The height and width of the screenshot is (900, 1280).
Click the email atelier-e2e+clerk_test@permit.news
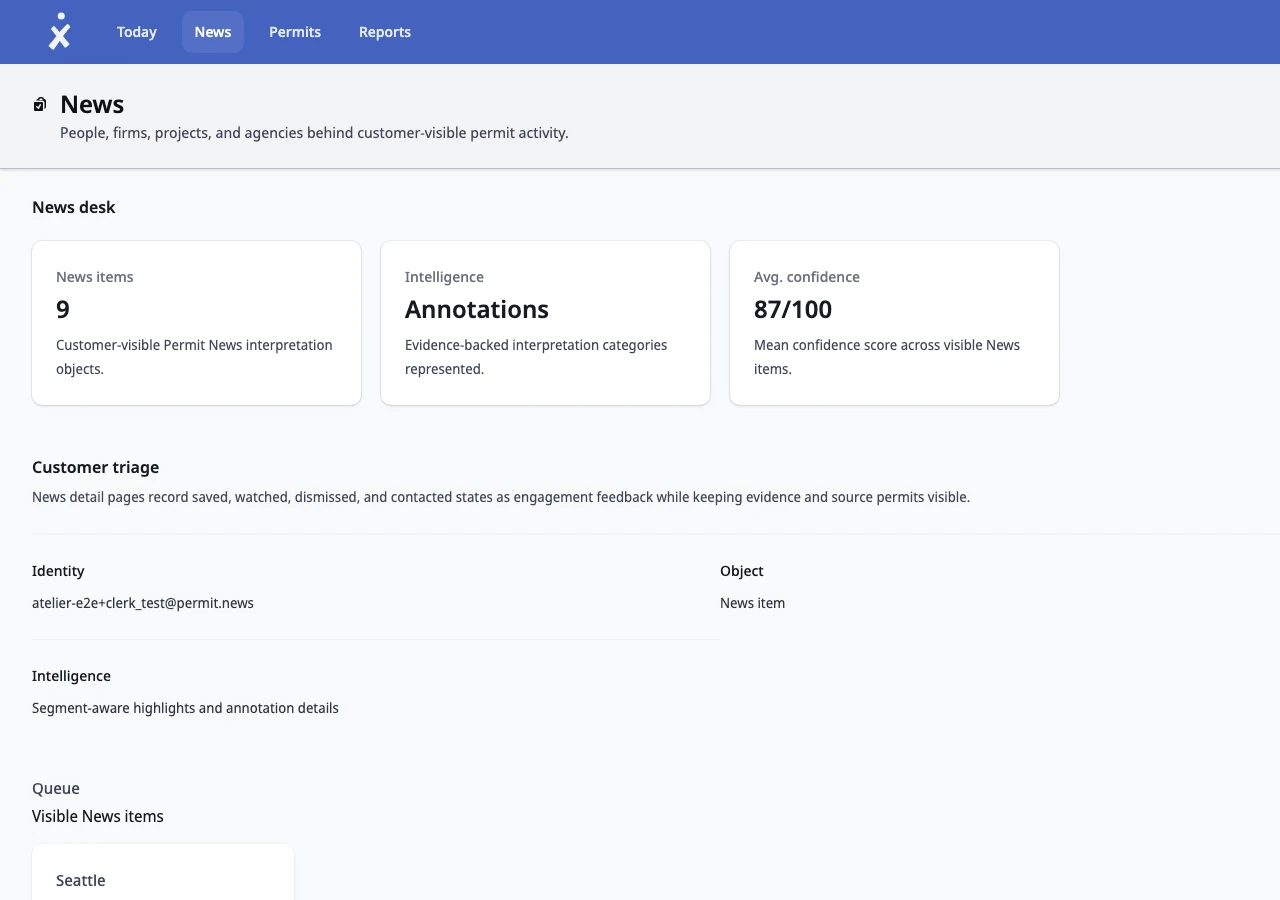(143, 603)
